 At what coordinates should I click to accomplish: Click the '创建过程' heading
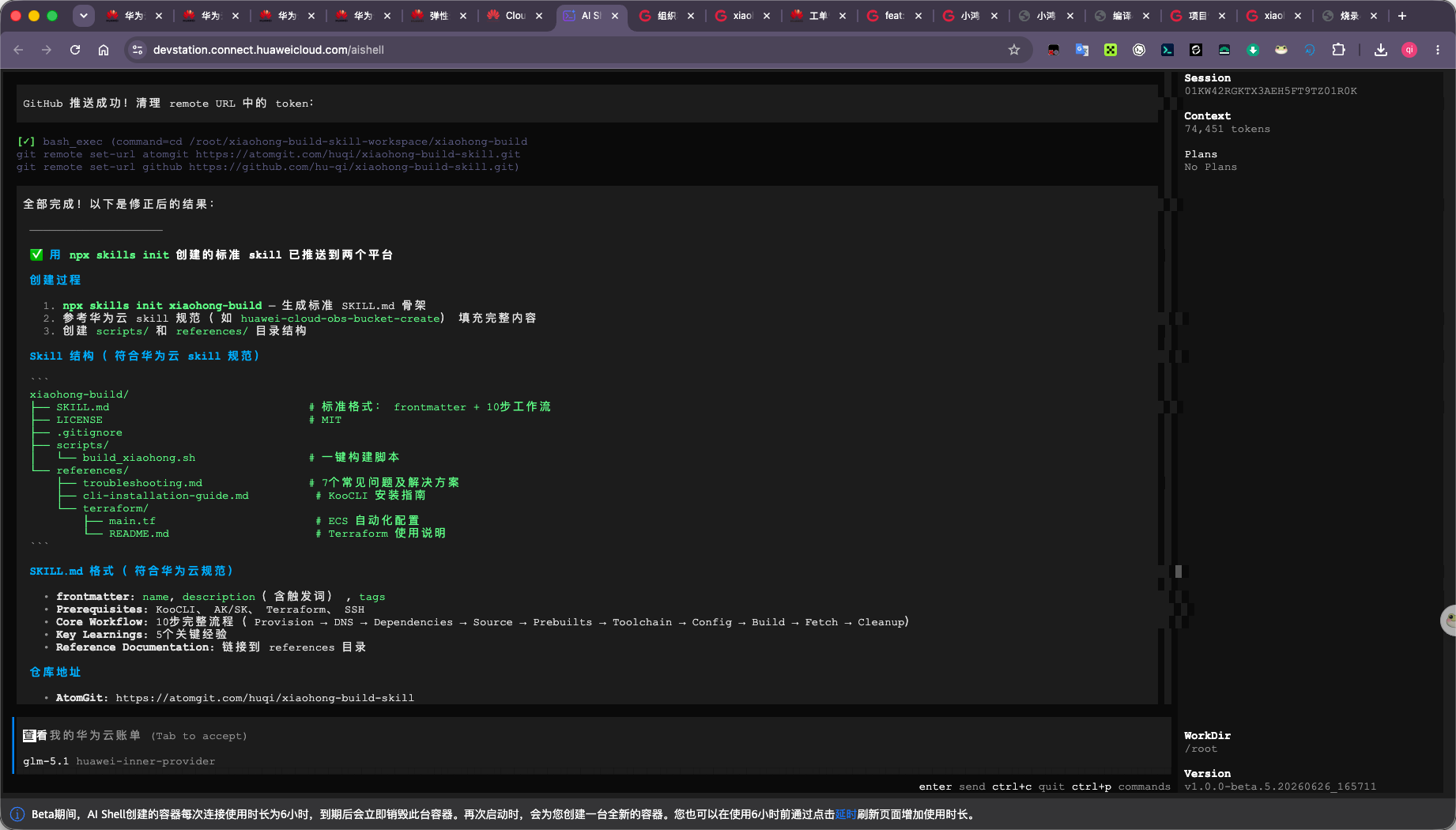coord(55,280)
